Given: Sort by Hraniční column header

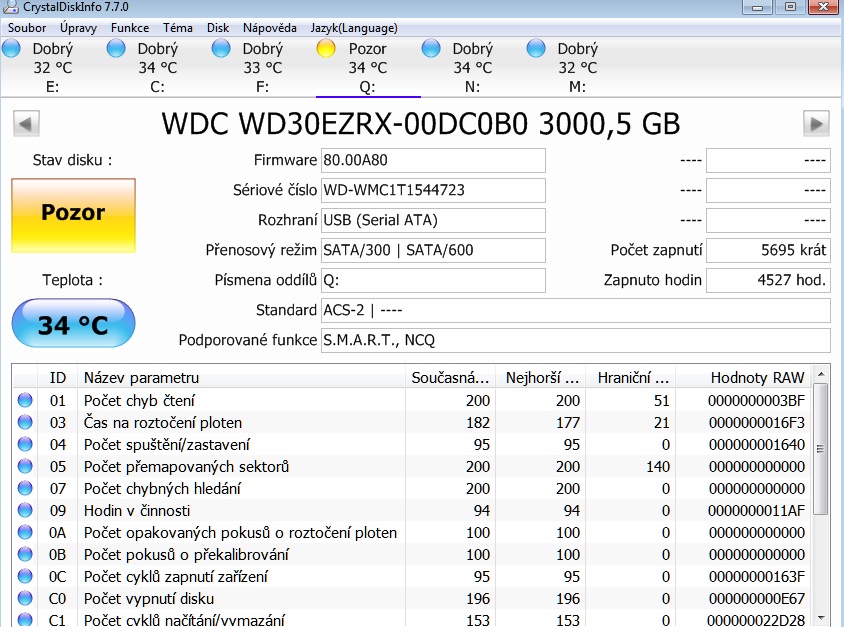Looking at the screenshot, I should [630, 378].
